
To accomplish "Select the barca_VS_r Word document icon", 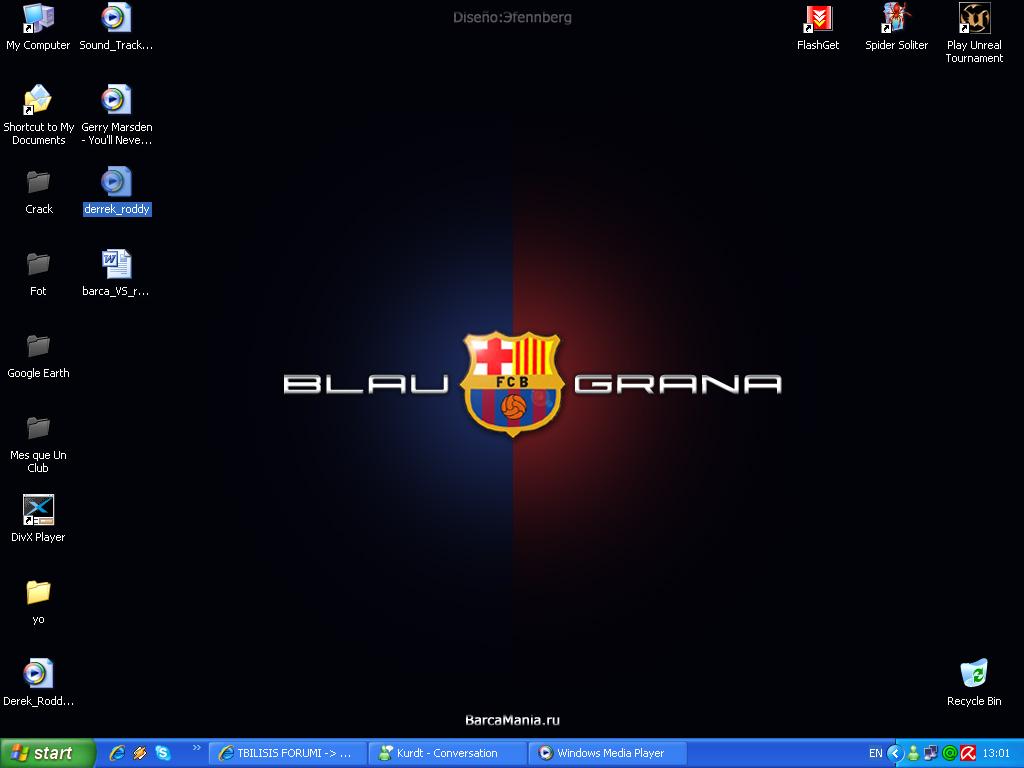I will [116, 273].
